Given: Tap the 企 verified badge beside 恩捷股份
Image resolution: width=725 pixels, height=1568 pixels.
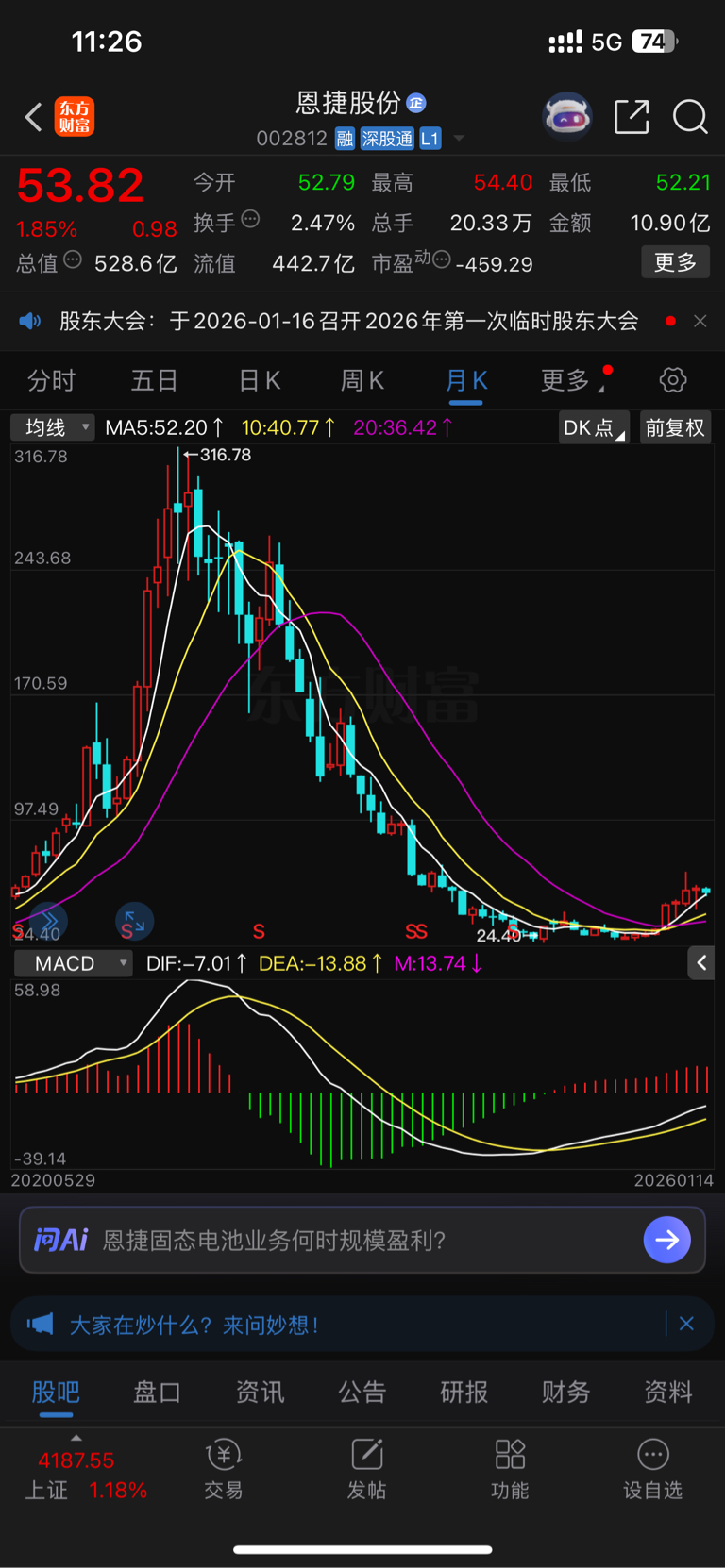Looking at the screenshot, I should [416, 103].
